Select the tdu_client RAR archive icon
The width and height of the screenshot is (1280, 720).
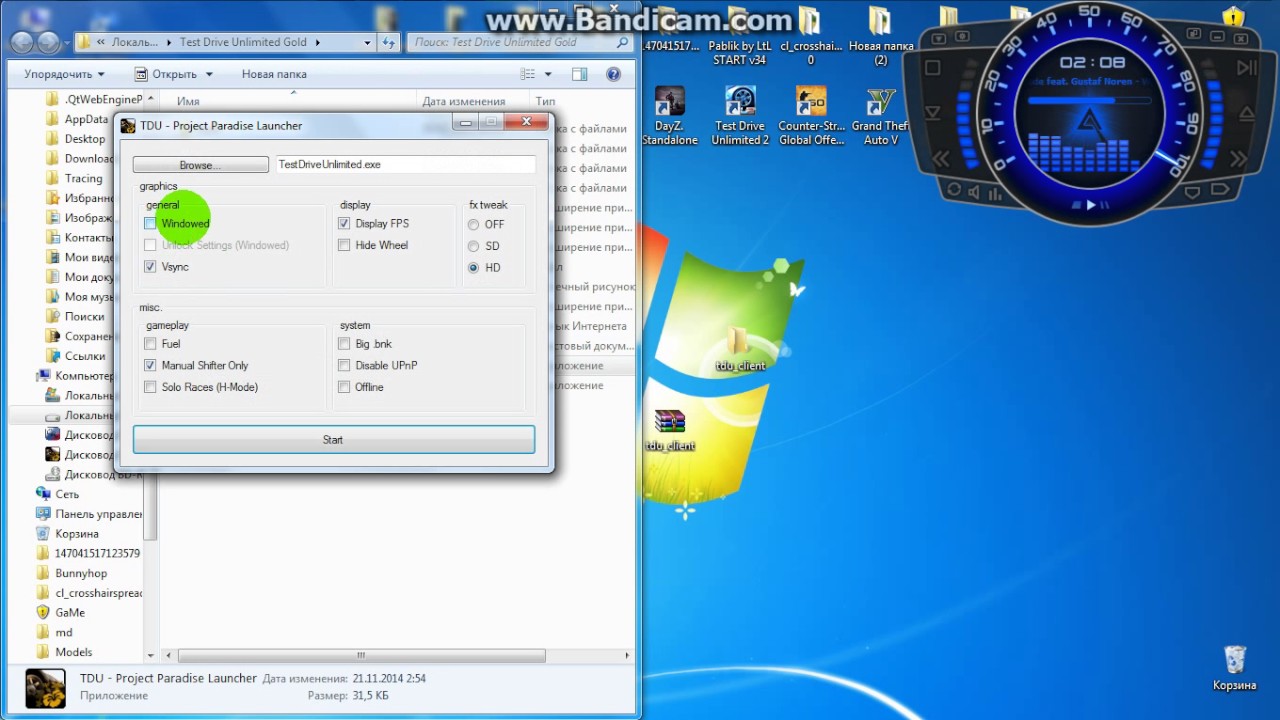click(x=669, y=430)
